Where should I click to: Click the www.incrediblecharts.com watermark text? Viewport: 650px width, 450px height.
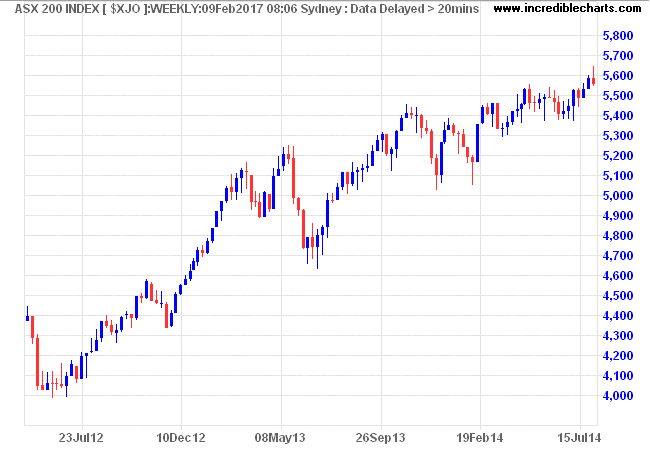pos(568,8)
